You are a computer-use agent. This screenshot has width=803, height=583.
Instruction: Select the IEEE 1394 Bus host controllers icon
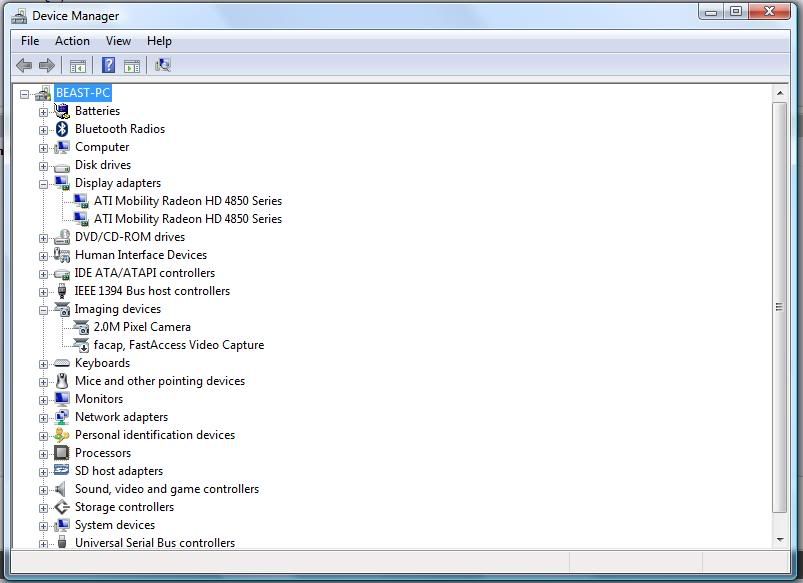[62, 290]
